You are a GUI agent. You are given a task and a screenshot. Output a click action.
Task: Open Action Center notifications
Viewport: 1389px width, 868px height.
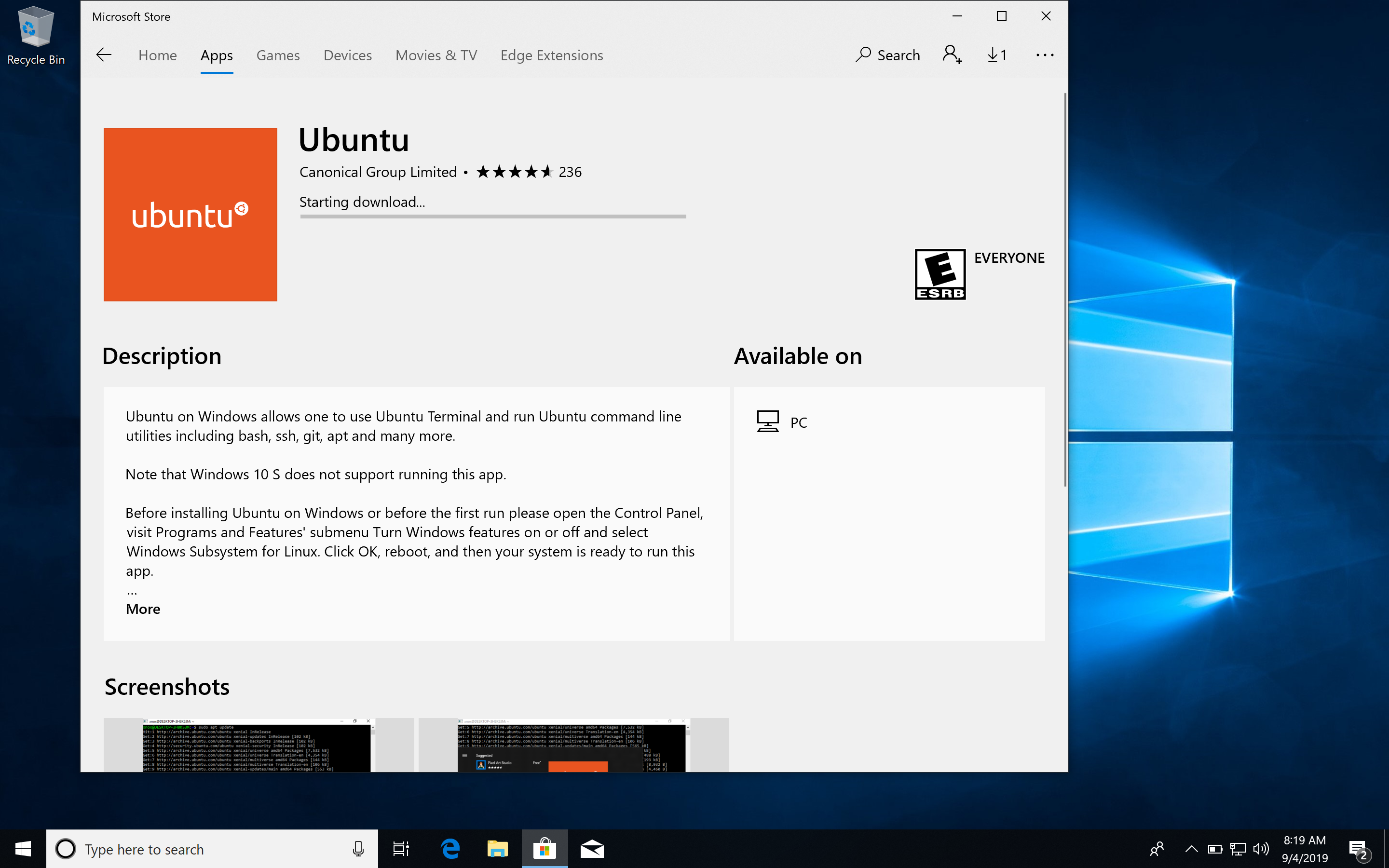point(1358,849)
